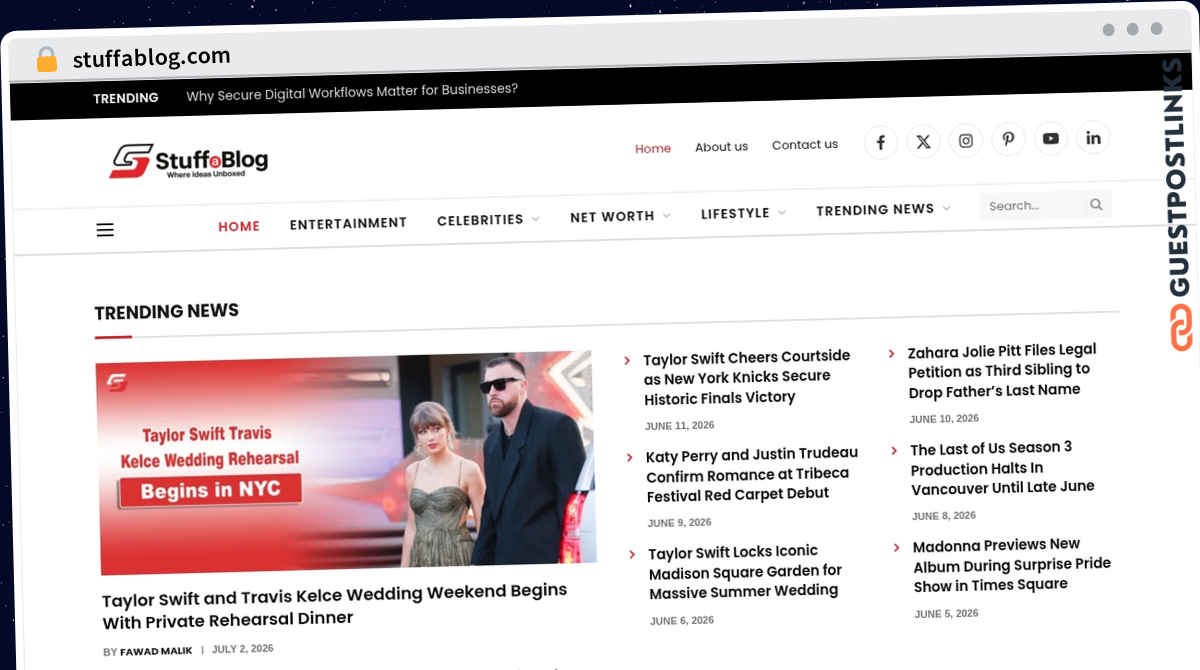The image size is (1200, 670).
Task: Open Katy Perry and Justin Trudeau article
Action: pyautogui.click(x=752, y=474)
